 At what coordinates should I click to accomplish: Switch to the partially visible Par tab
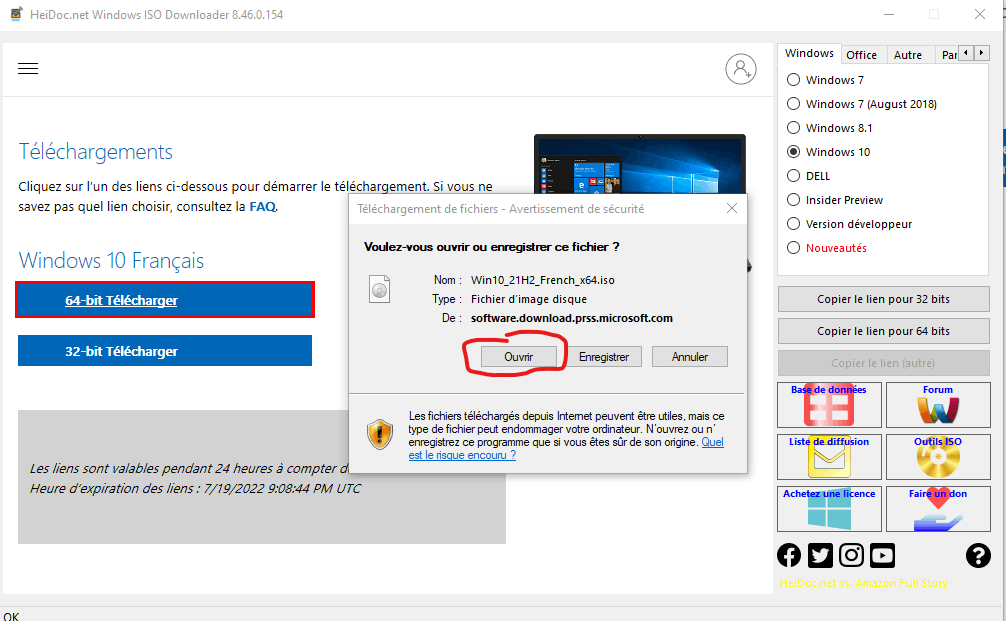click(948, 55)
